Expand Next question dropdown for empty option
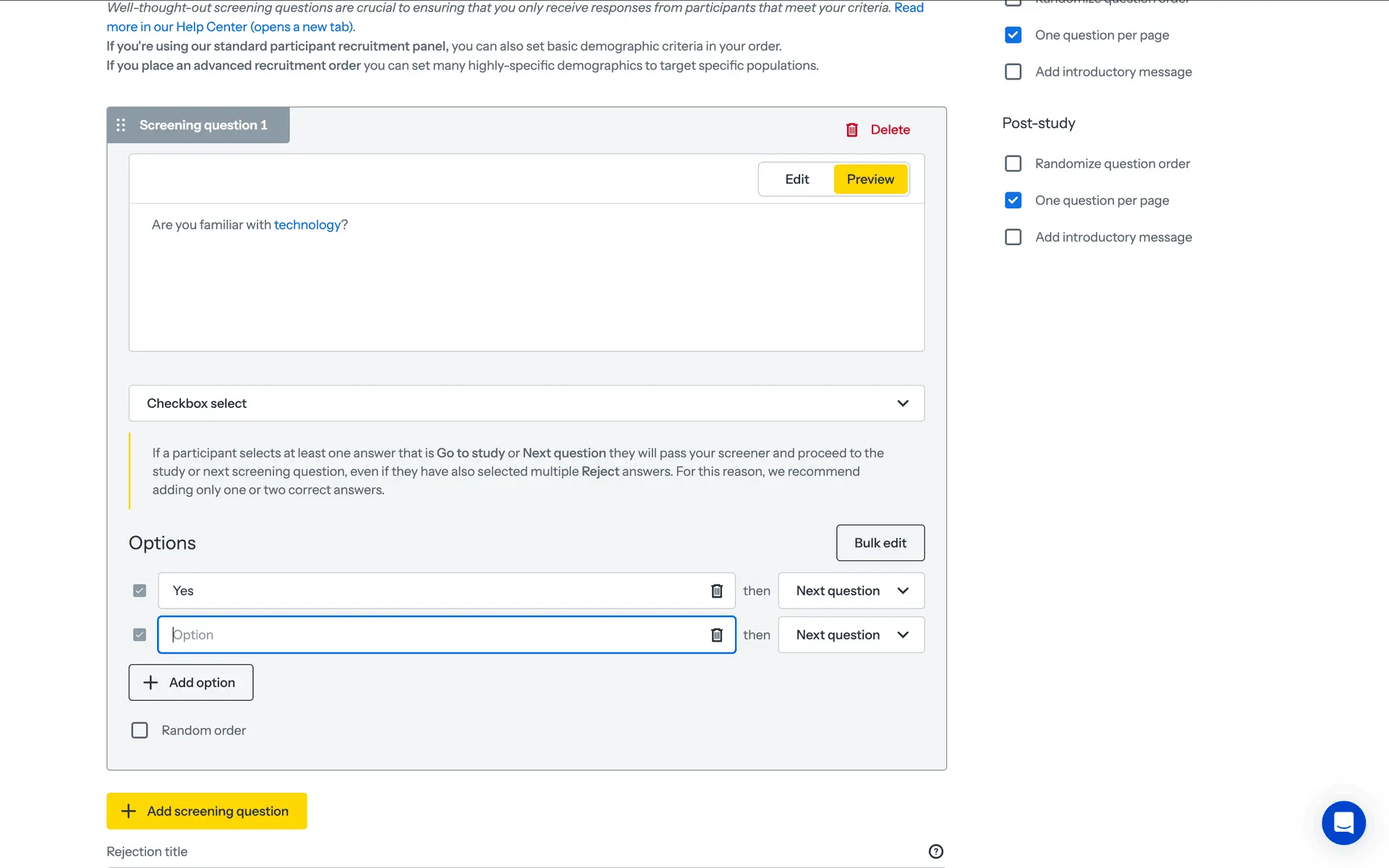 tap(851, 635)
